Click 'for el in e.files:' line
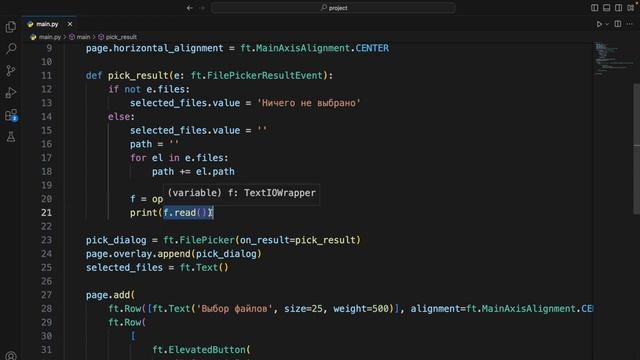 click(179, 158)
